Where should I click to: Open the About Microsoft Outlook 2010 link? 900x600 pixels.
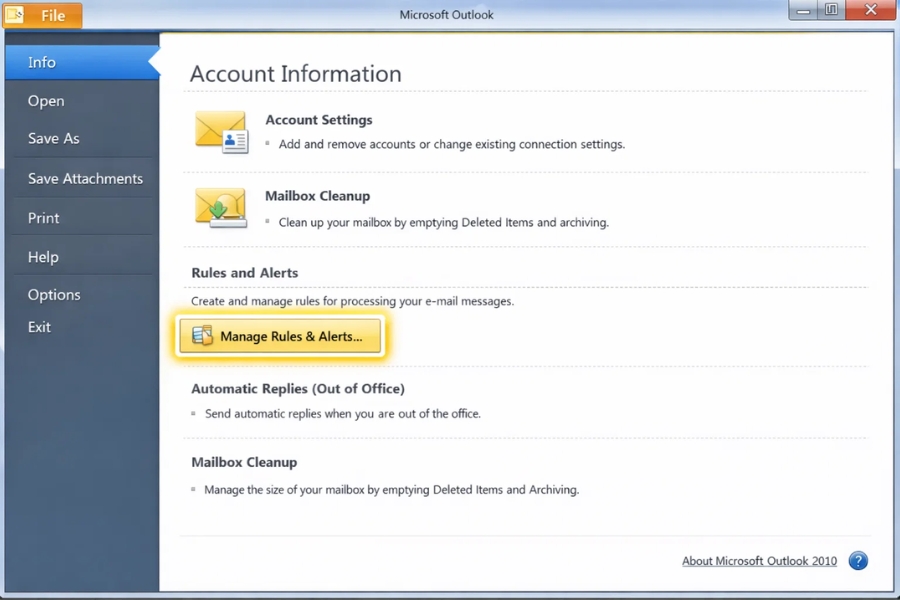[758, 561]
